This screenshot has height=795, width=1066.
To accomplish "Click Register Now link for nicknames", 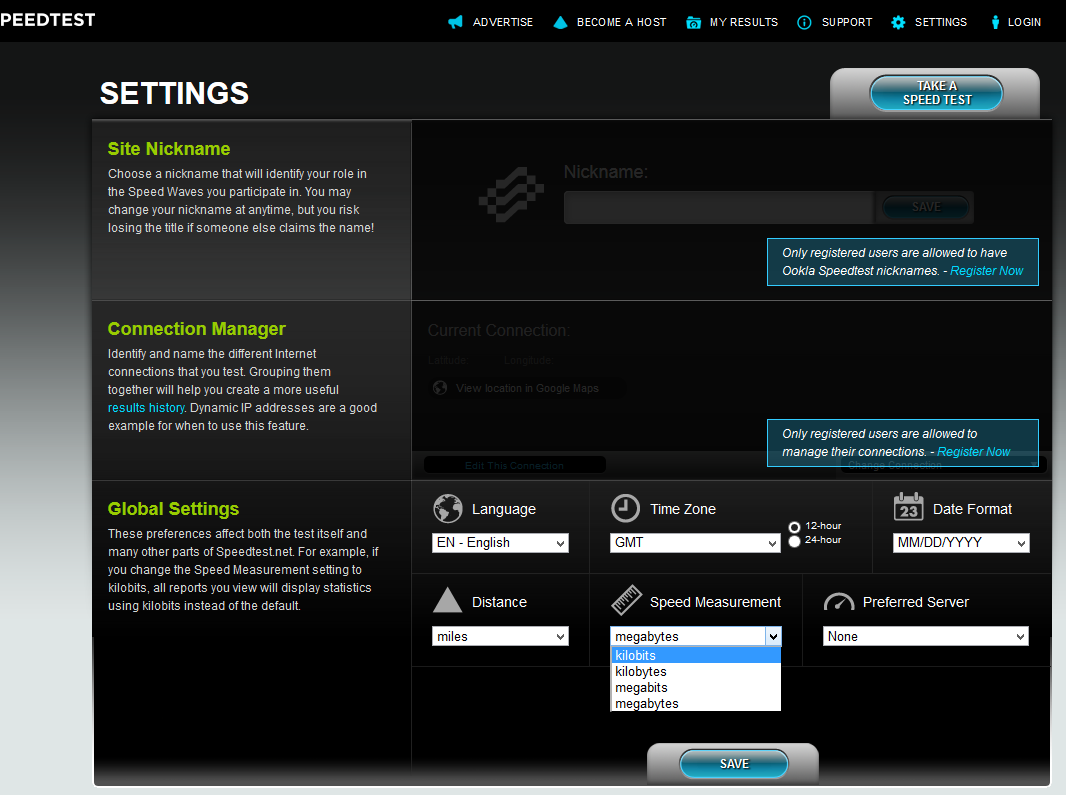I will coord(986,271).
